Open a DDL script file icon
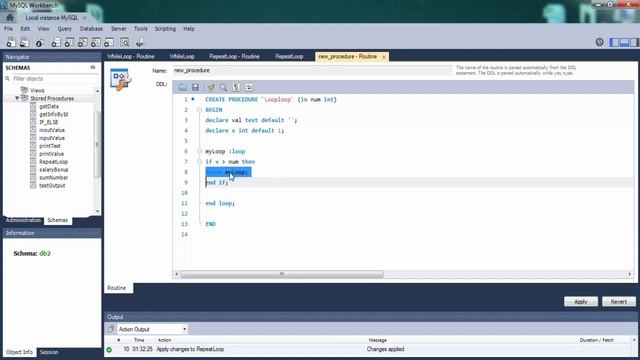Image resolution: width=640 pixels, height=360 pixels. (182, 87)
